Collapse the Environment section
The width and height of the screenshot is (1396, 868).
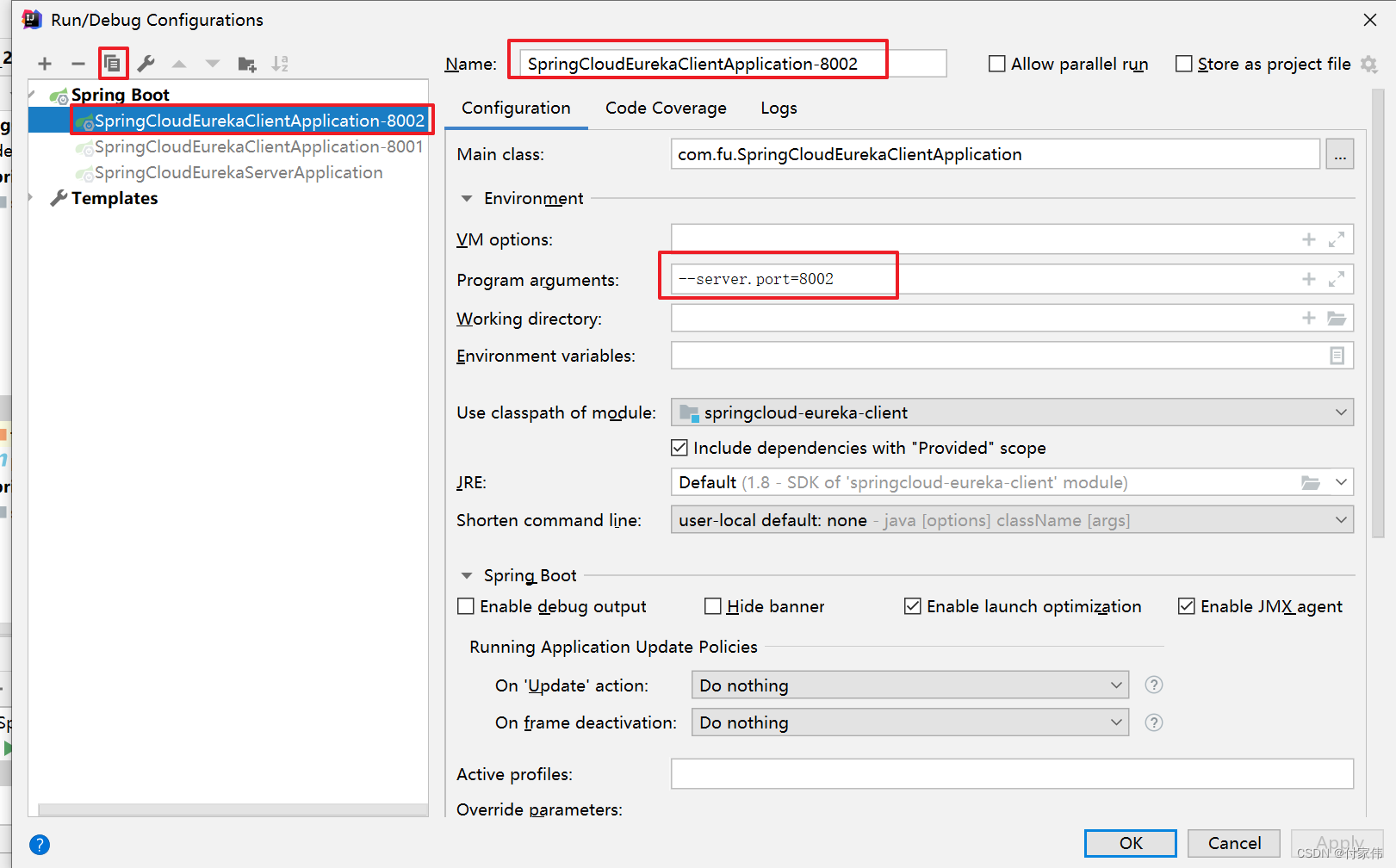[467, 199]
